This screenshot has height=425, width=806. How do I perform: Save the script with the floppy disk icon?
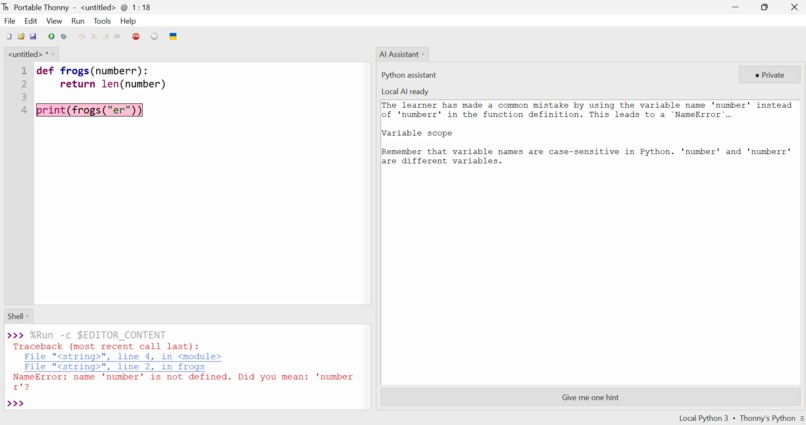pos(33,36)
